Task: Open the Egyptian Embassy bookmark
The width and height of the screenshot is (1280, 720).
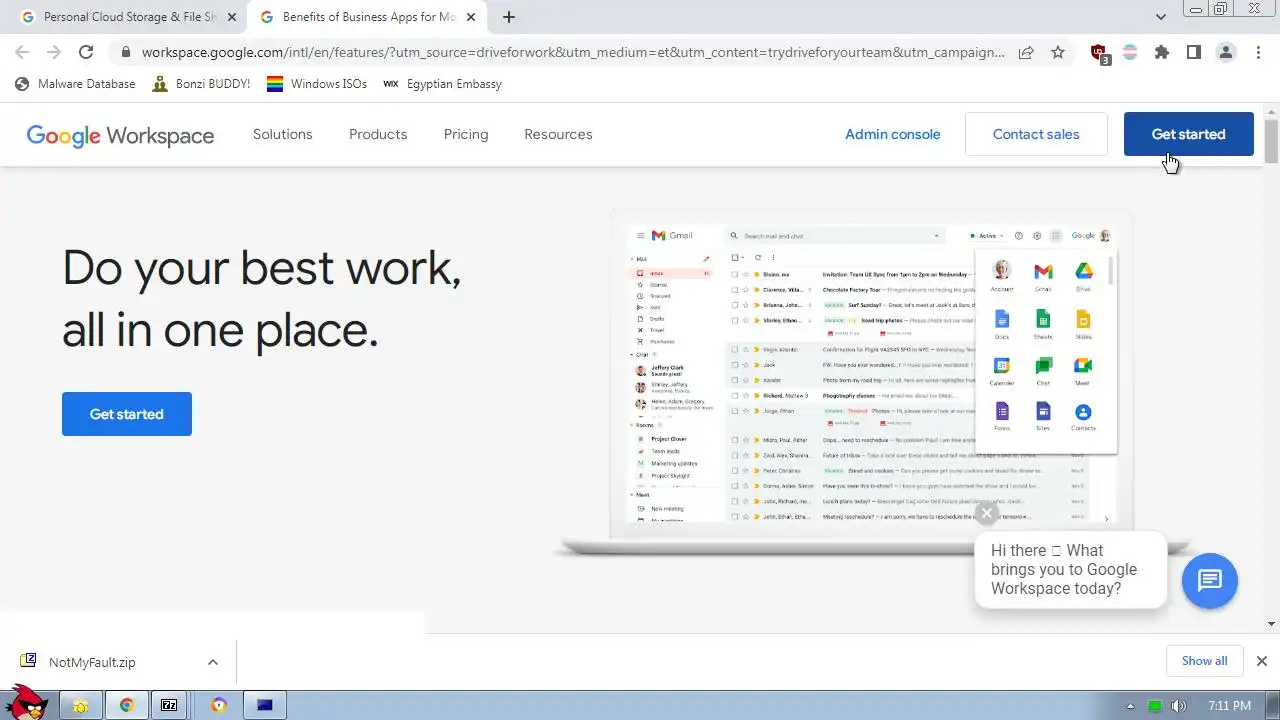Action: [x=442, y=84]
